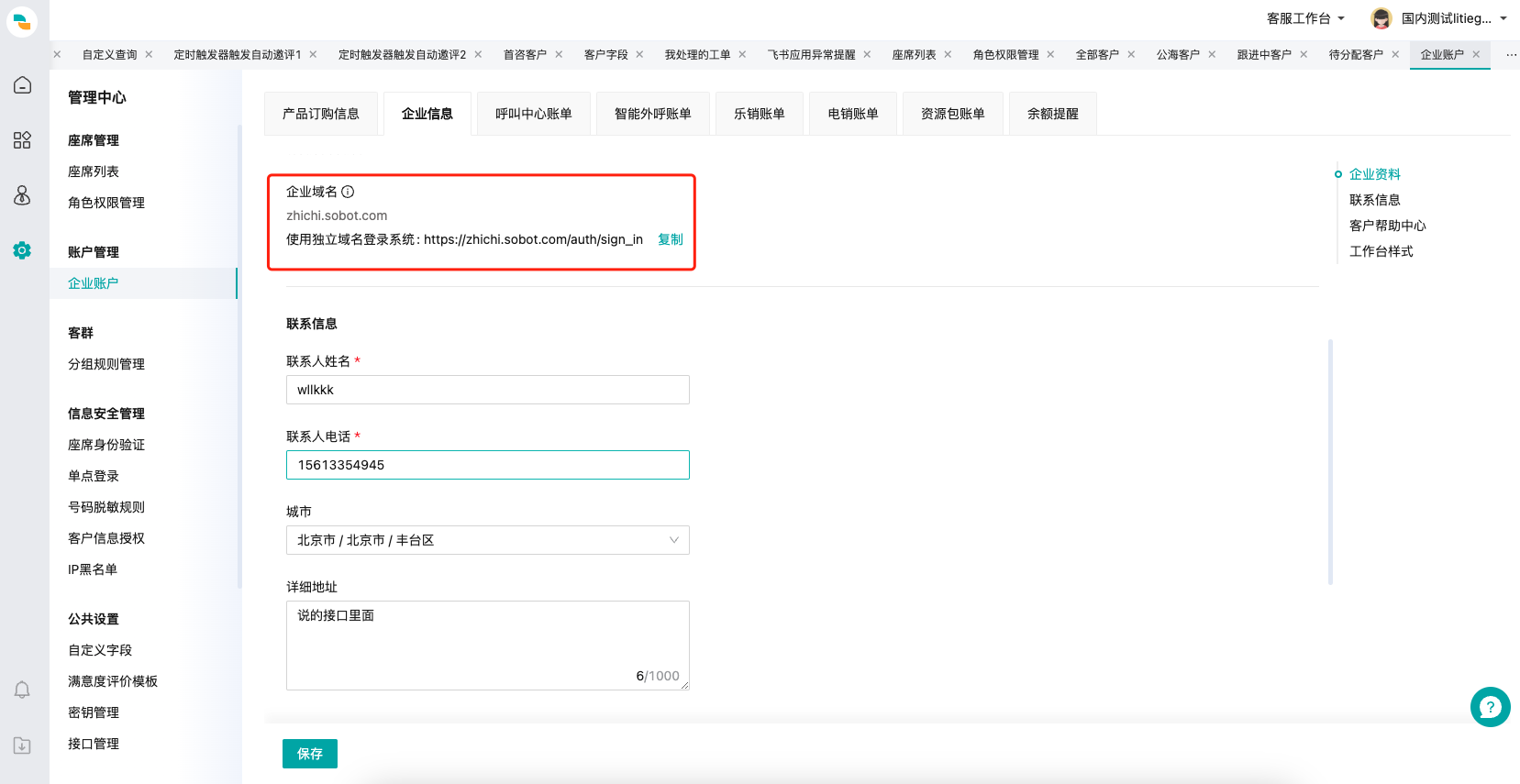The image size is (1520, 784).
Task: Switch to 呼叫中心账单 tab
Action: (x=534, y=114)
